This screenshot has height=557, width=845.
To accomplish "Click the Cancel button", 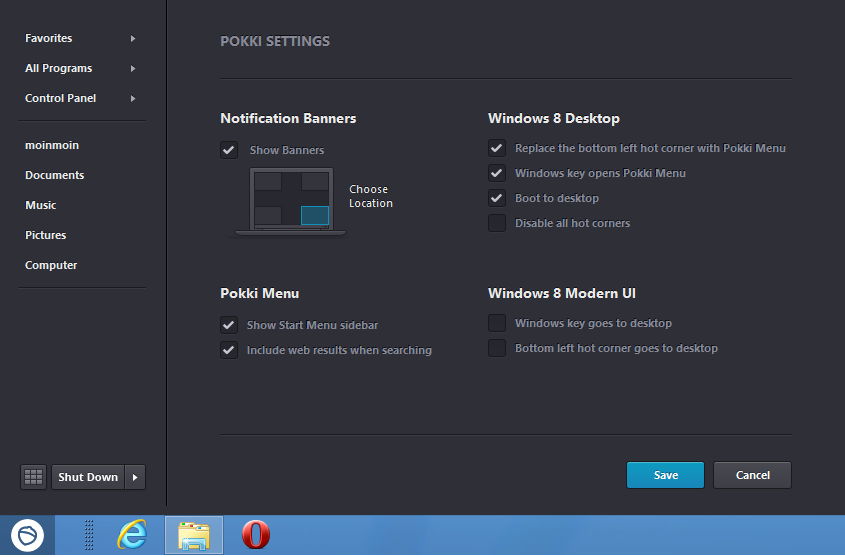I will [752, 475].
